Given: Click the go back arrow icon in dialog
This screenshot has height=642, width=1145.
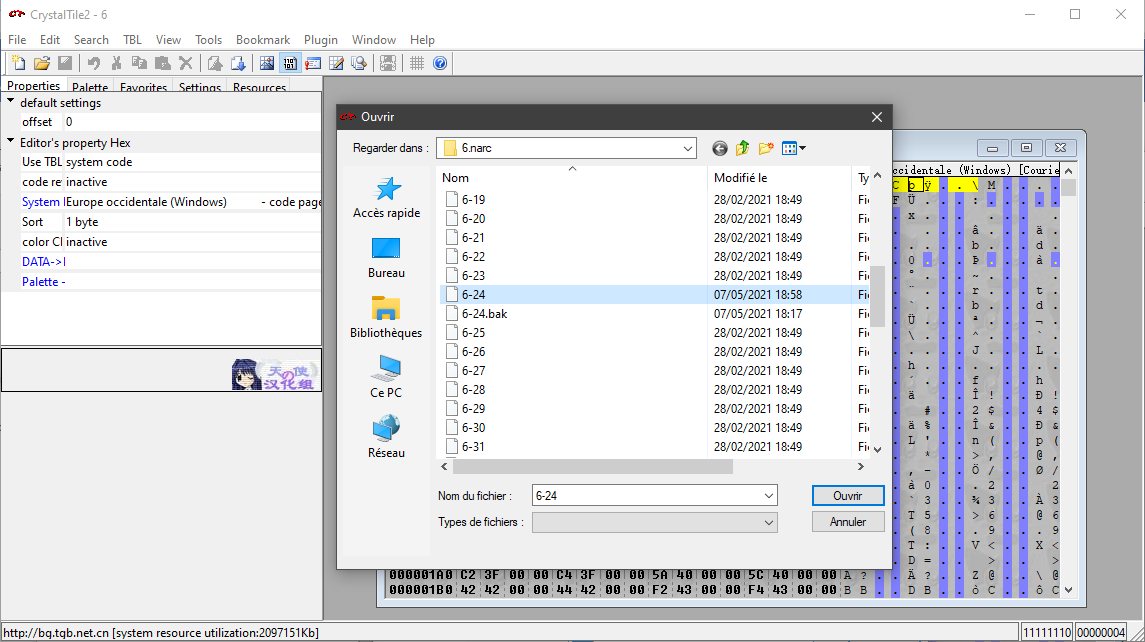Looking at the screenshot, I should [x=719, y=148].
